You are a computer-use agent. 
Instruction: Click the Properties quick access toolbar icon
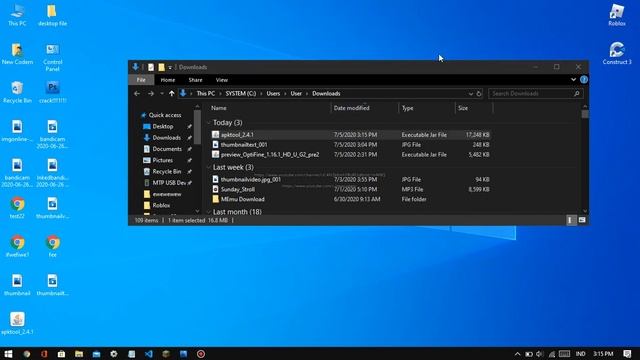(x=151, y=67)
